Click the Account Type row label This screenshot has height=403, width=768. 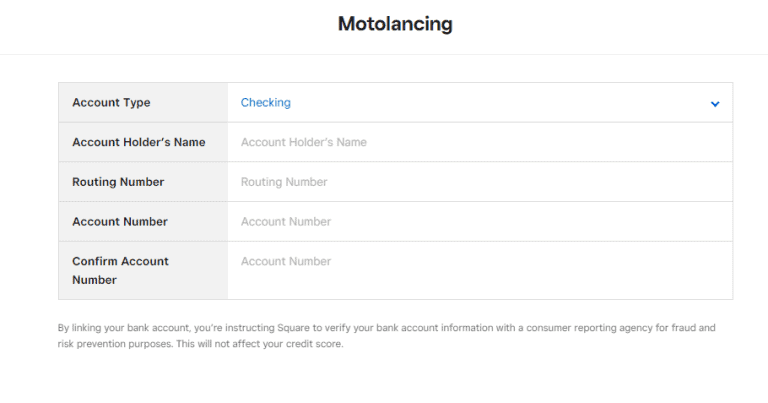coord(111,102)
